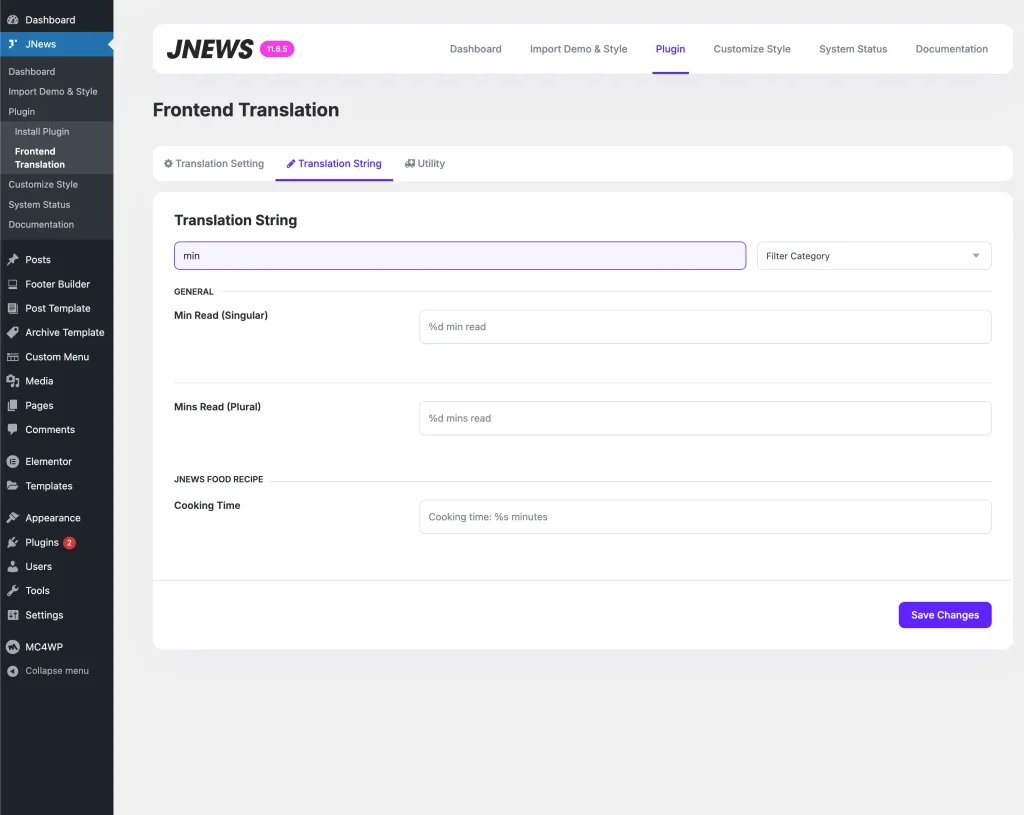Click the Appearance paintbrush icon

pyautogui.click(x=13, y=518)
